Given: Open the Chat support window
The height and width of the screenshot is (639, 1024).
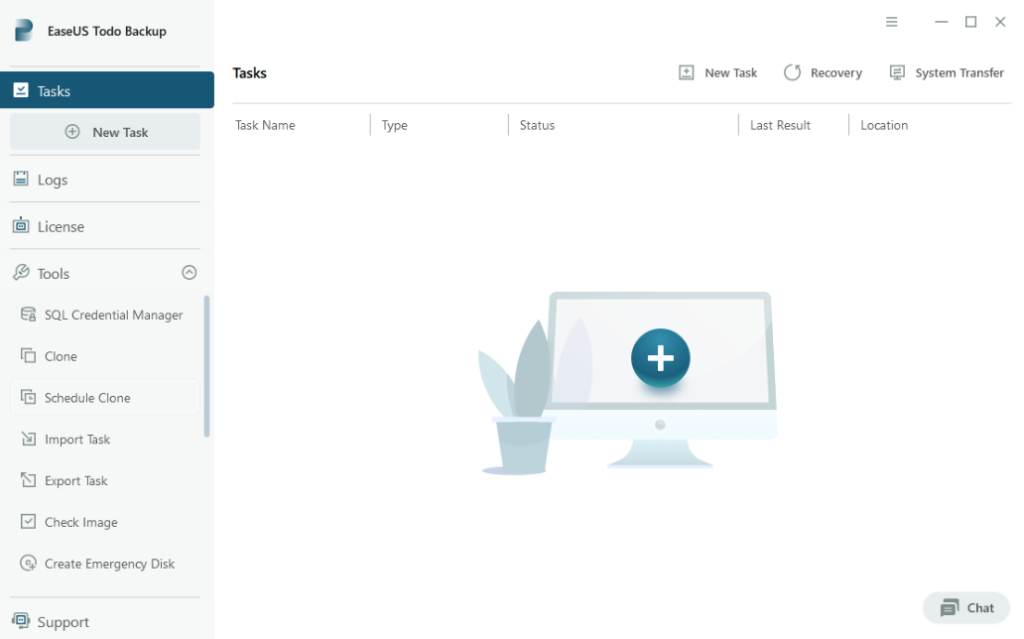Looking at the screenshot, I should 964,607.
